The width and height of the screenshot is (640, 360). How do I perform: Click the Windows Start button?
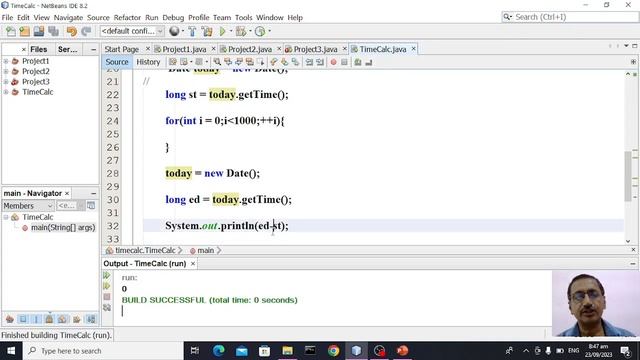click(11, 351)
